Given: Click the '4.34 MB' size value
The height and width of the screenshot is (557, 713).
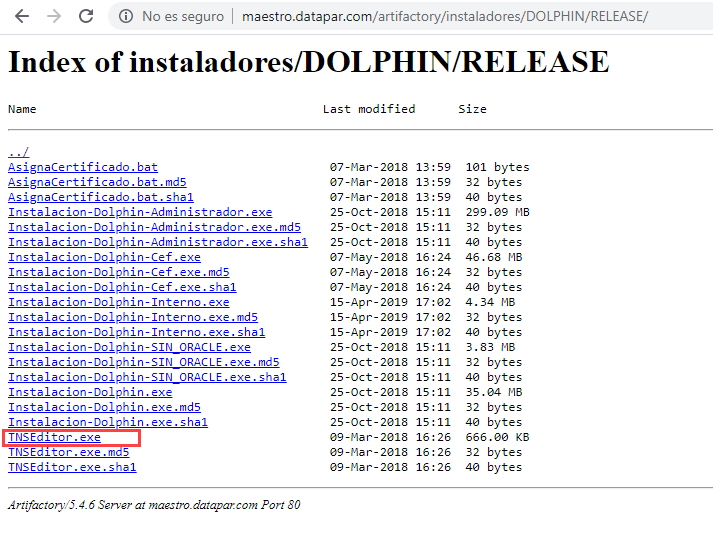Looking at the screenshot, I should point(490,302).
